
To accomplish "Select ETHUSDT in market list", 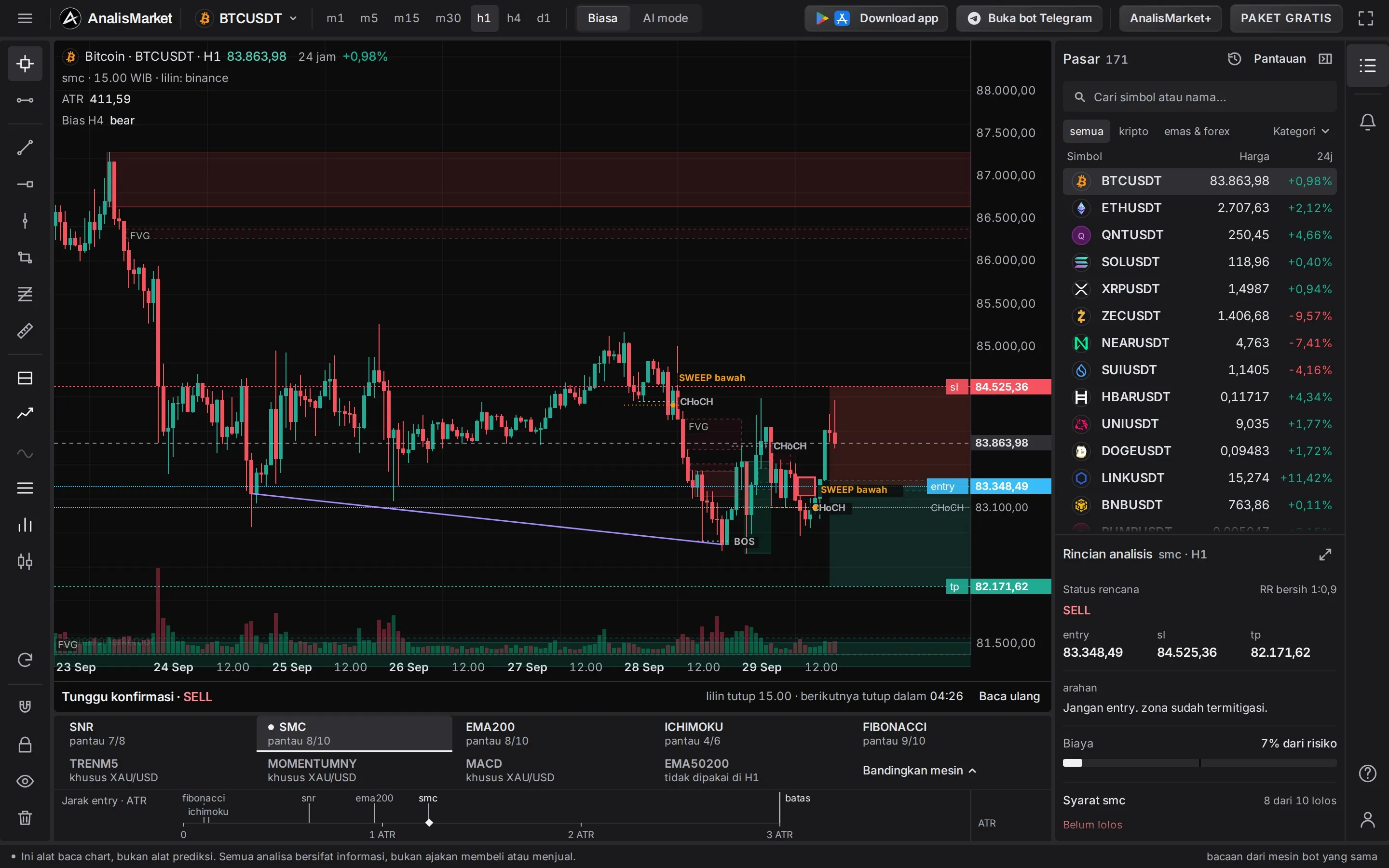I will (1199, 208).
